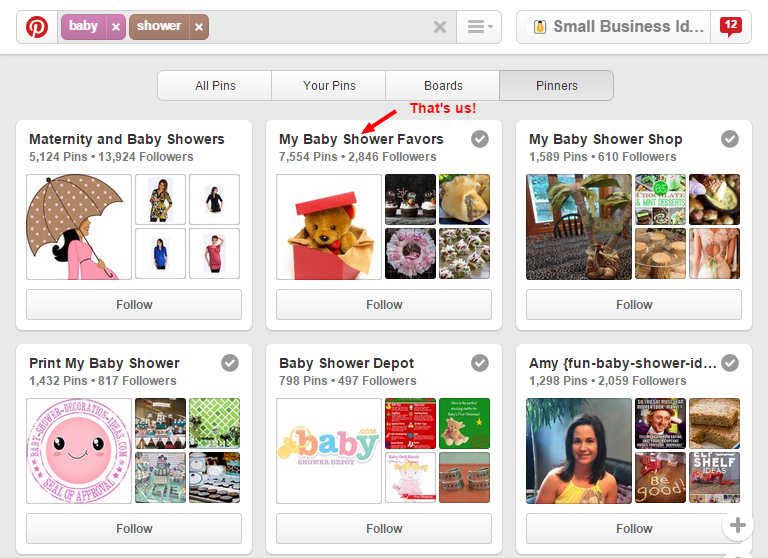Screen dimensions: 768x558
Task: Open Amy {fun-baby-shower-id... profile title
Action: 623,363
